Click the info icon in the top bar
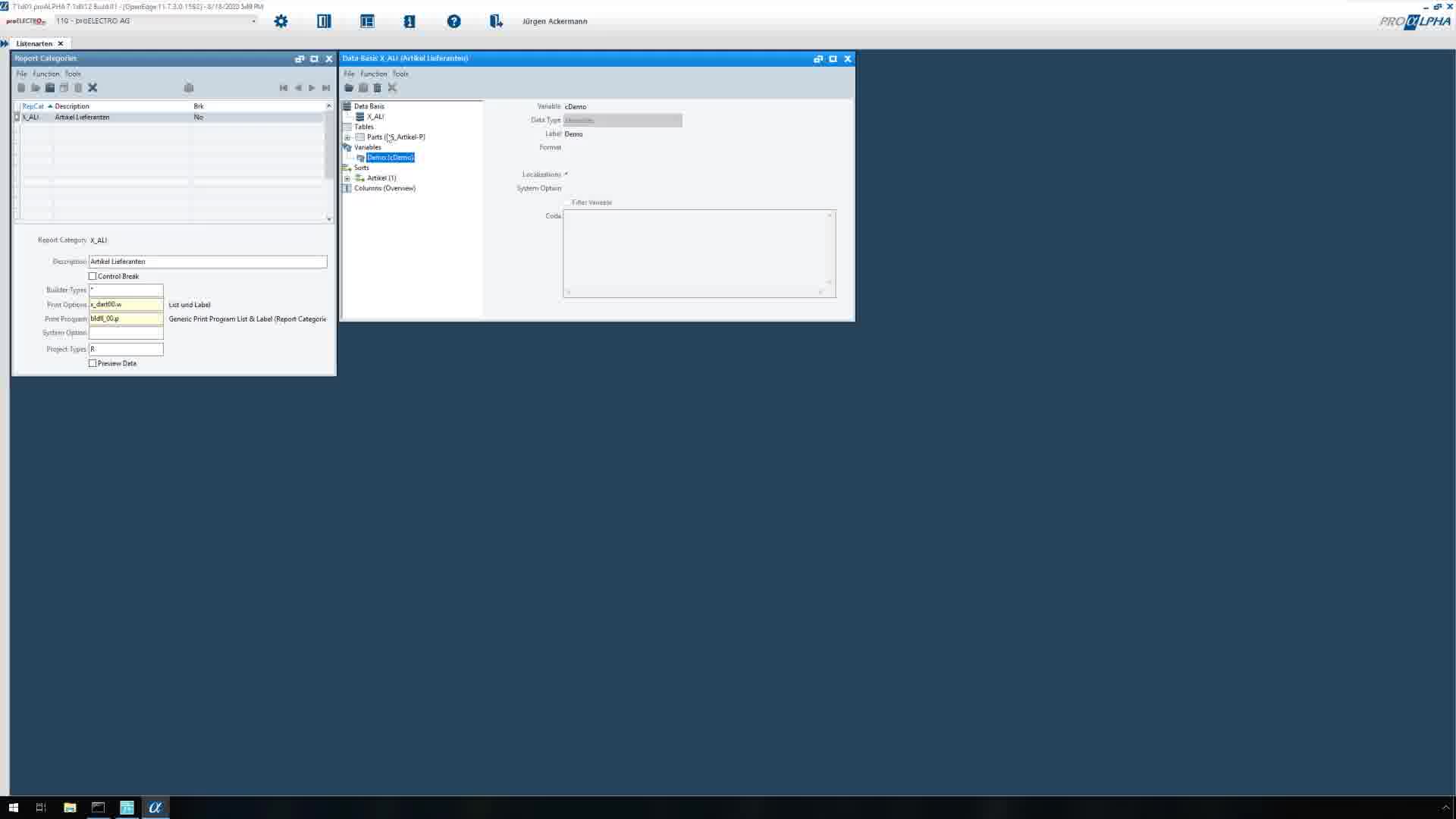The image size is (1456, 819). (409, 21)
